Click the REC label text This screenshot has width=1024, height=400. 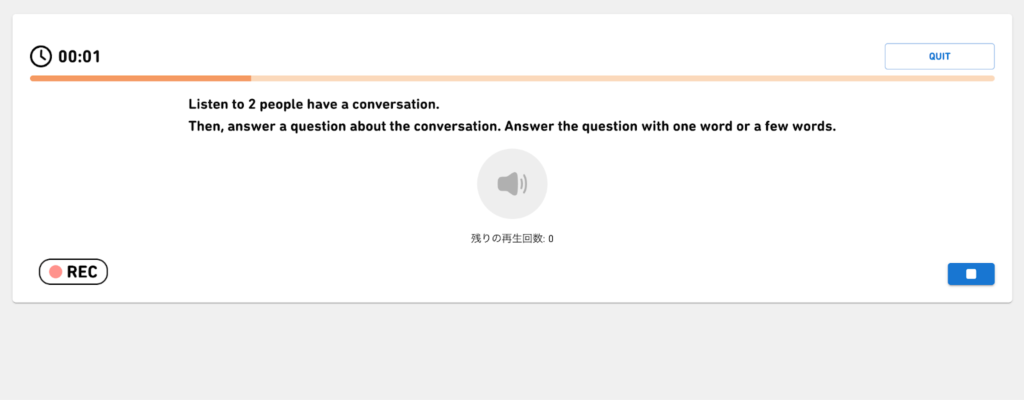(82, 272)
